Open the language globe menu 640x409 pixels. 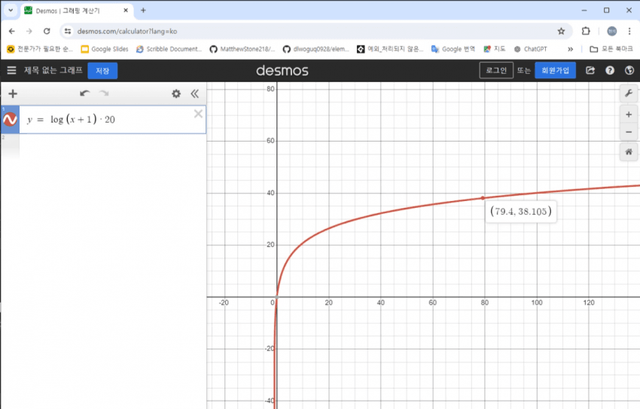pyautogui.click(x=627, y=70)
